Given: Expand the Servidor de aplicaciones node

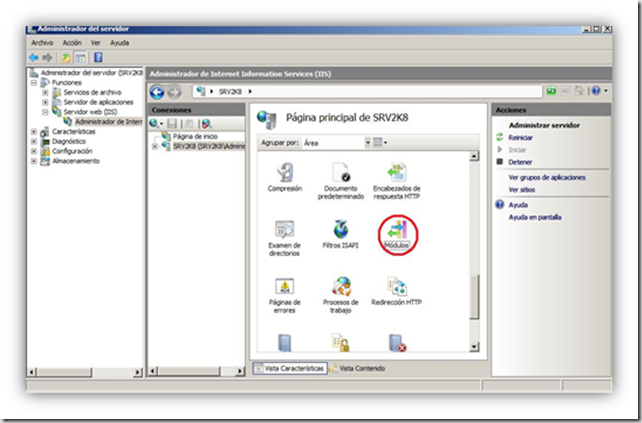Looking at the screenshot, I should click(45, 102).
